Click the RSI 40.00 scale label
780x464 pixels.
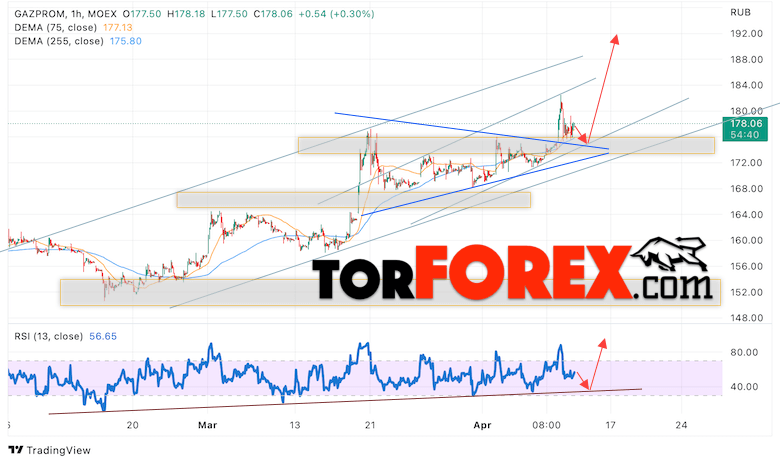pos(744,386)
